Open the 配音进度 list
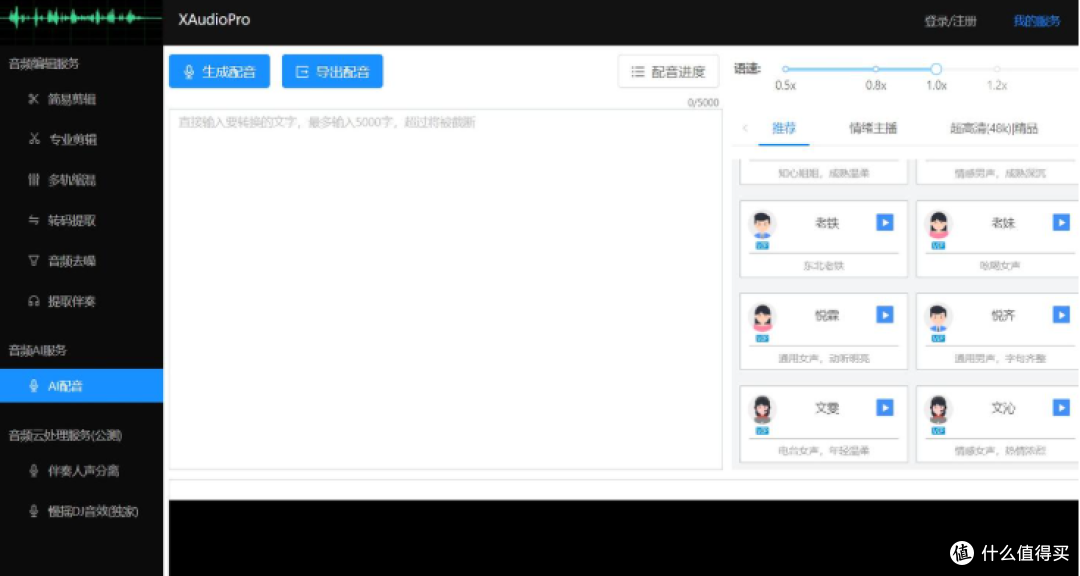The width and height of the screenshot is (1080, 576). (668, 72)
